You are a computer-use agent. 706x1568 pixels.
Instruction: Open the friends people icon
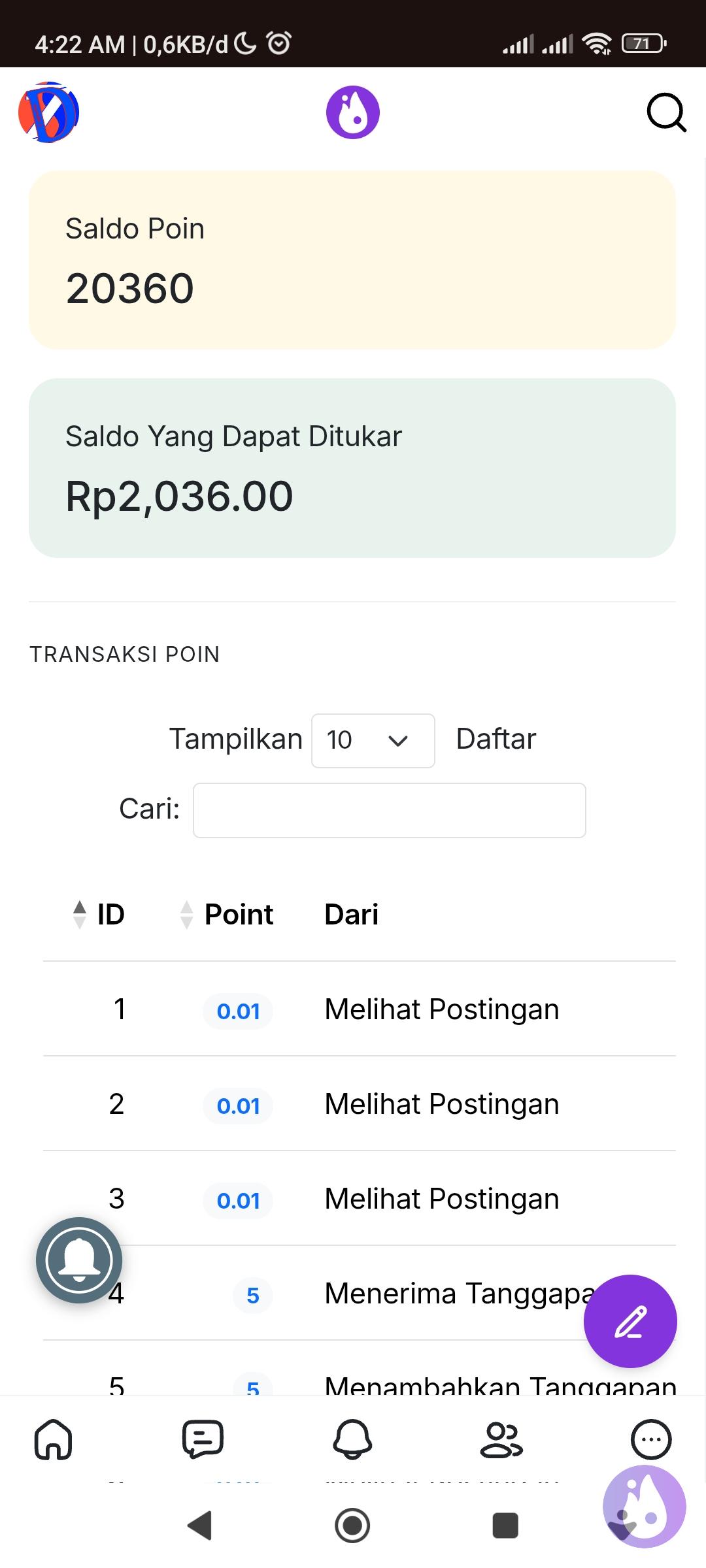(x=501, y=1439)
